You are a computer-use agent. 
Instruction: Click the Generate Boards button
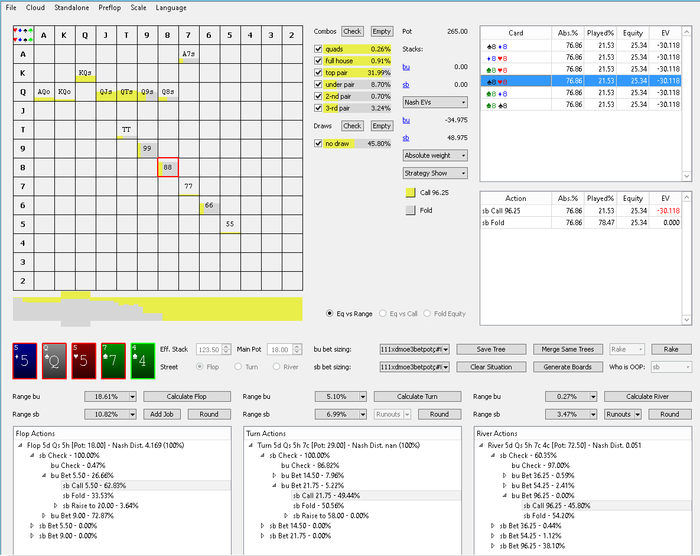coord(567,367)
